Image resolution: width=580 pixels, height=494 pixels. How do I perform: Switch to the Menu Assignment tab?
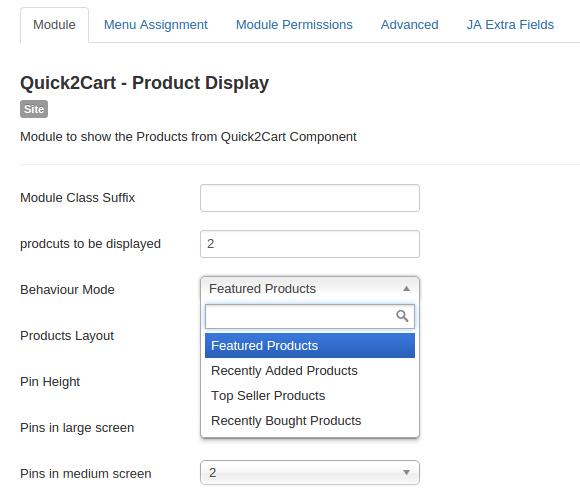tap(156, 25)
